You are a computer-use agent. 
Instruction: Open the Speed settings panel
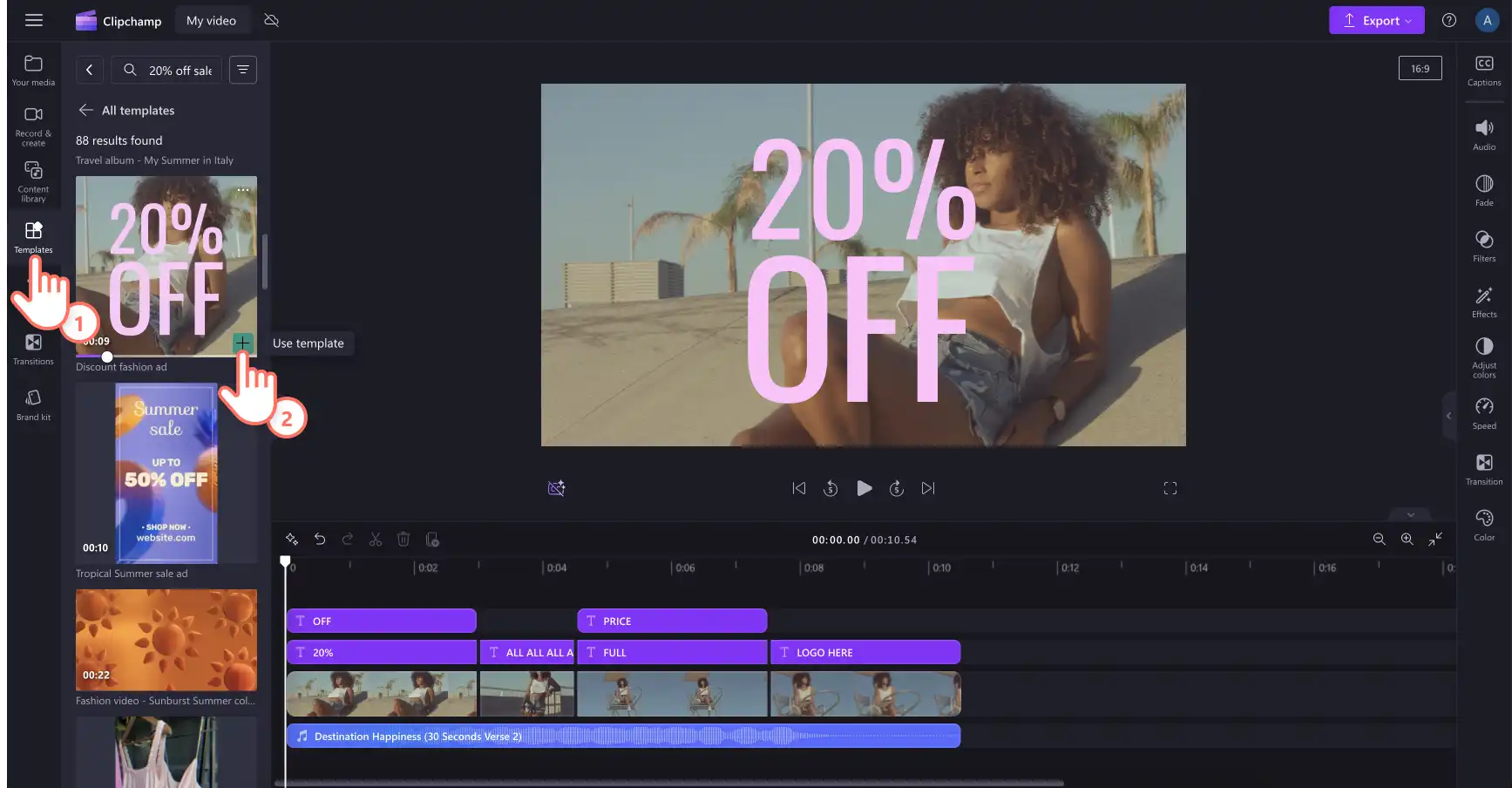pyautogui.click(x=1484, y=414)
